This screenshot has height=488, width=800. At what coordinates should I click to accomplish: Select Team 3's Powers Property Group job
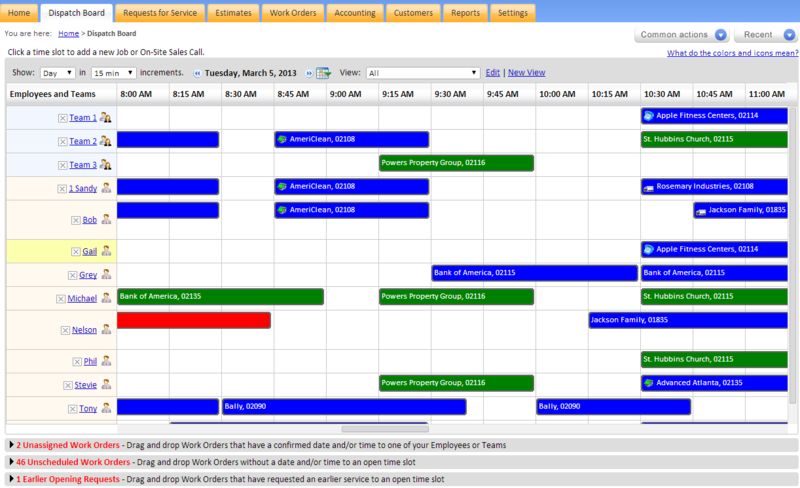point(457,163)
